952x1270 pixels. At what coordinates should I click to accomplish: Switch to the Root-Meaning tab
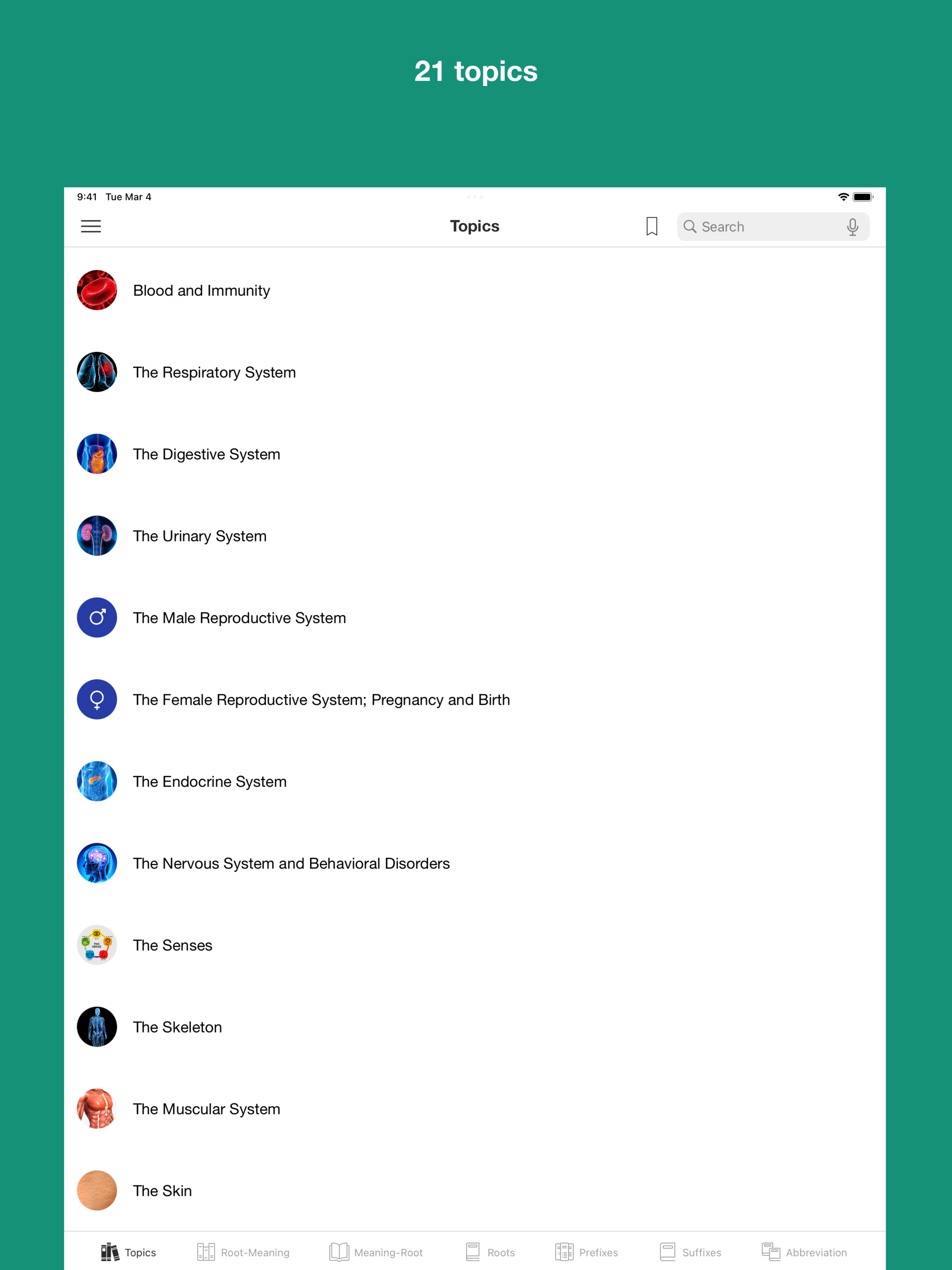tap(243, 1252)
